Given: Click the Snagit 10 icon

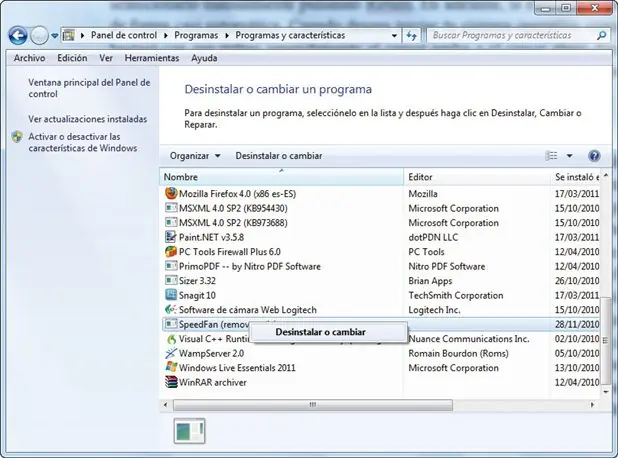Looking at the screenshot, I should pos(171,295).
